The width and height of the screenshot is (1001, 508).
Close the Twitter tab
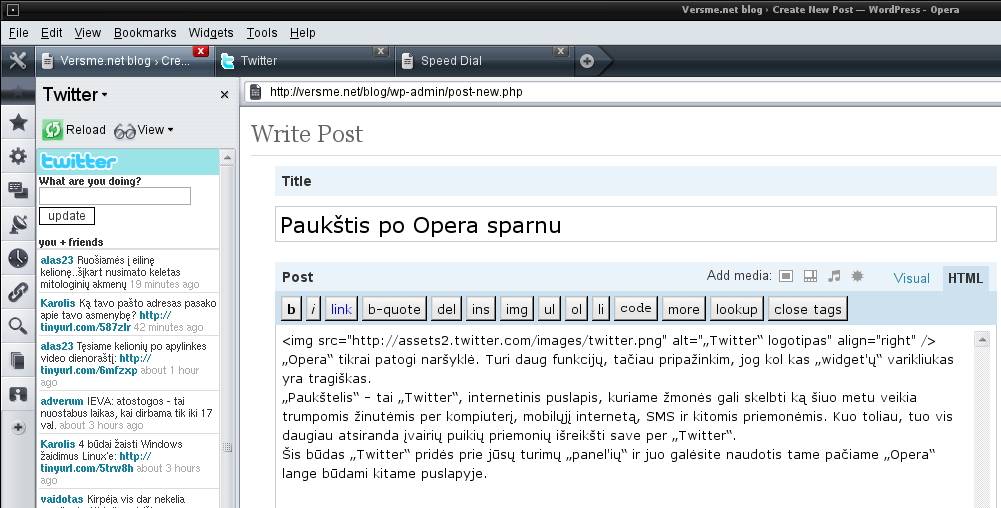click(380, 51)
